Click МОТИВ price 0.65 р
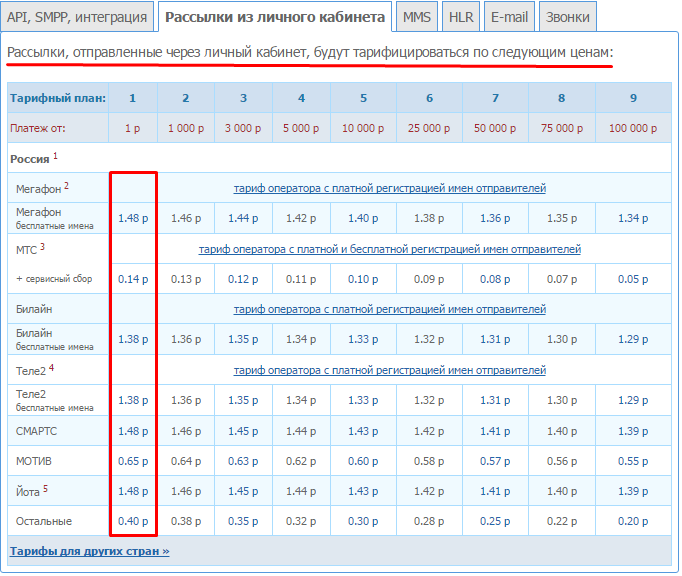This screenshot has height=576, width=682. pyautogui.click(x=133, y=461)
